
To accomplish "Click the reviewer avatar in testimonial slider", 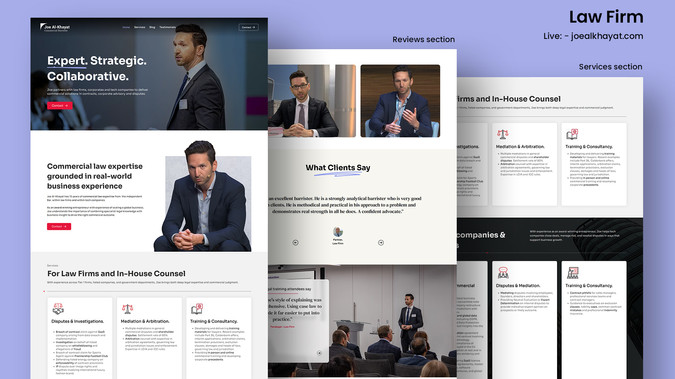I will (x=338, y=232).
